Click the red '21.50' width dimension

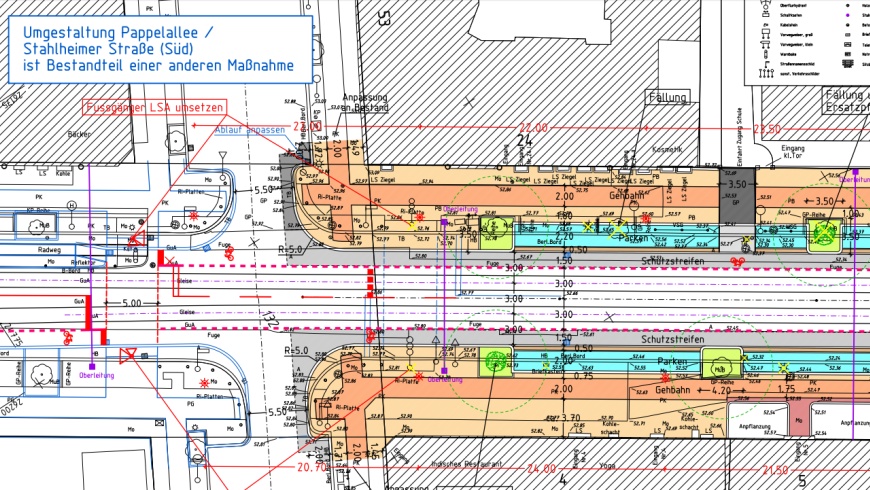click(775, 470)
